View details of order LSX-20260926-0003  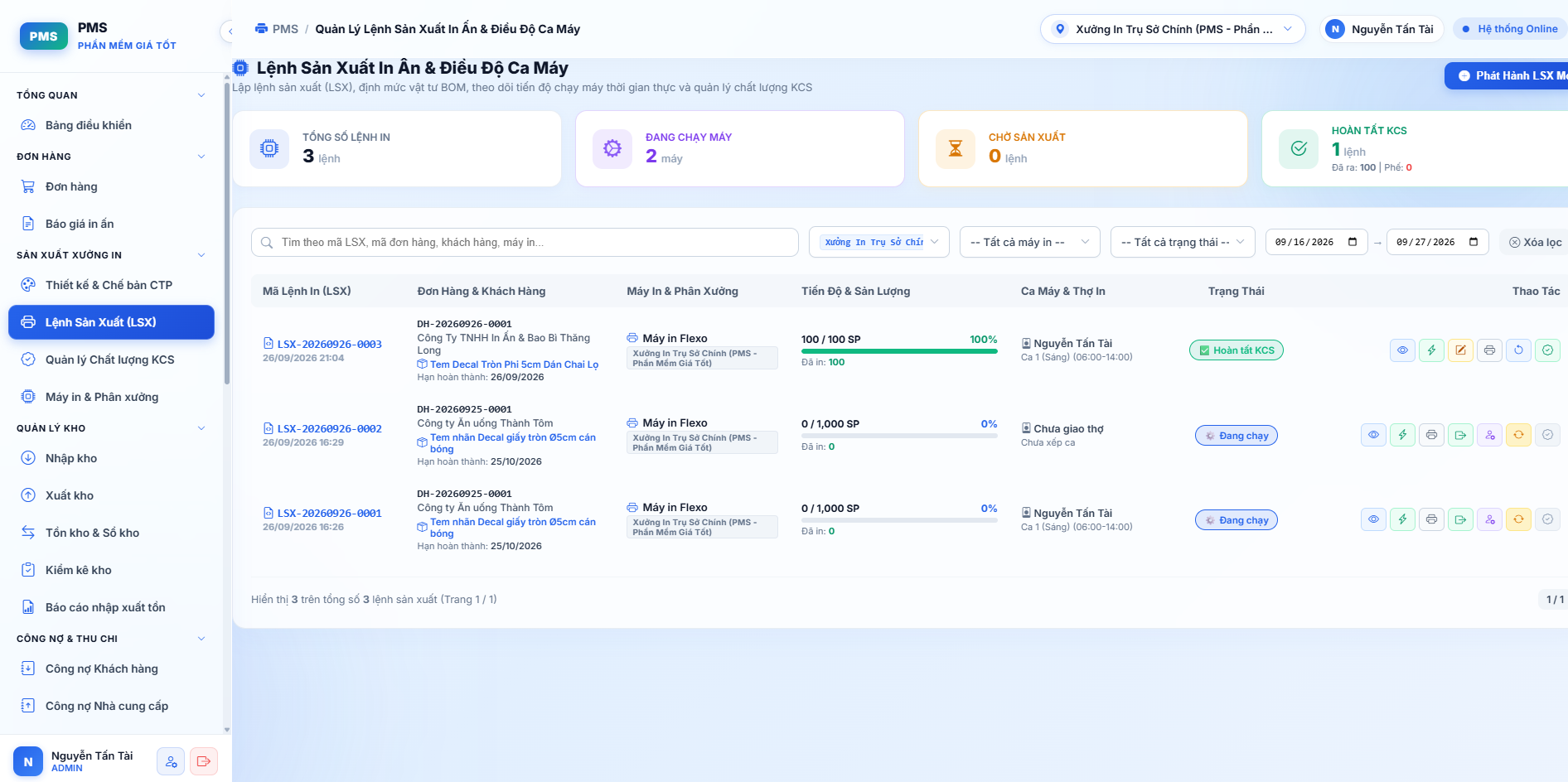[x=1402, y=350]
